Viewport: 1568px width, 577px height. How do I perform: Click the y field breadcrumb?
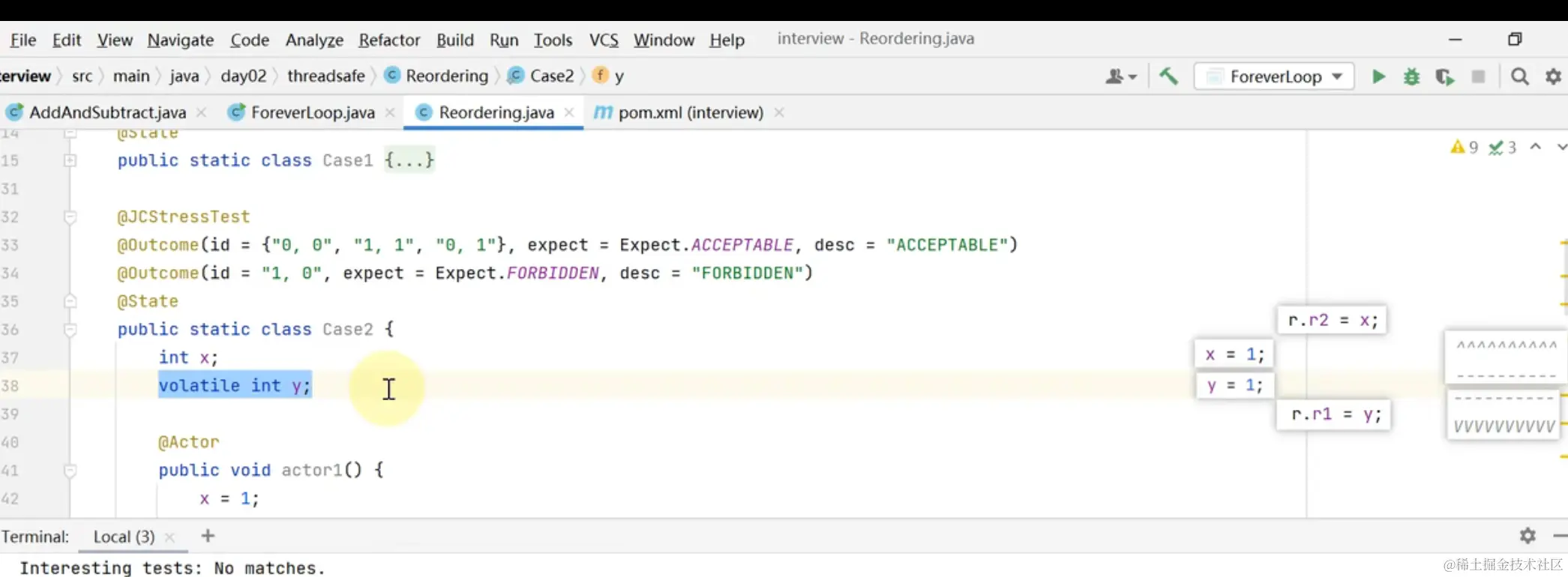608,76
